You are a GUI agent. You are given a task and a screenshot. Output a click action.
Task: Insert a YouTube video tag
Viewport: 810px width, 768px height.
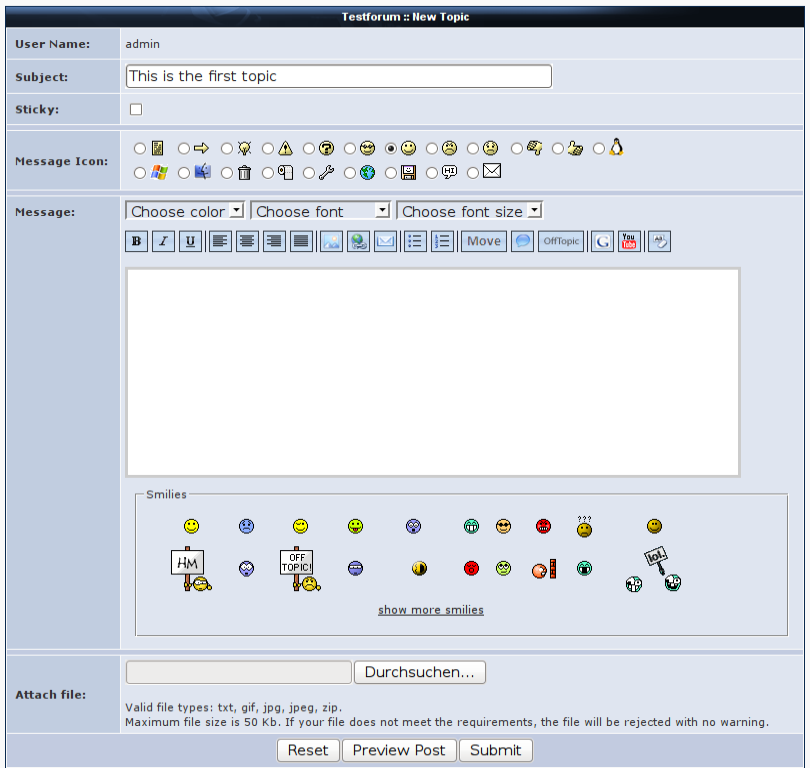(629, 241)
